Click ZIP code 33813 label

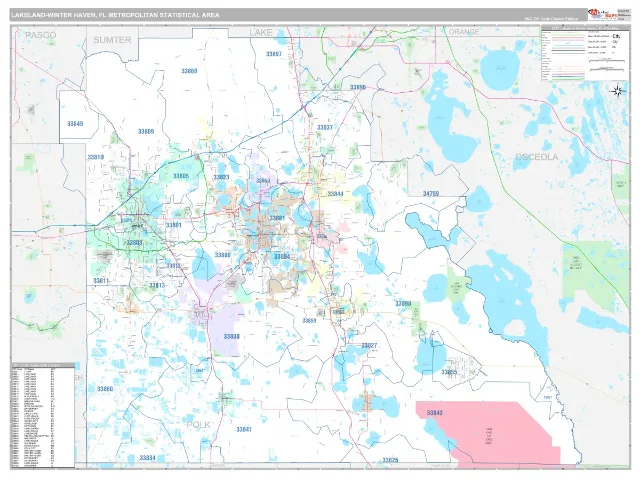pyautogui.click(x=157, y=285)
